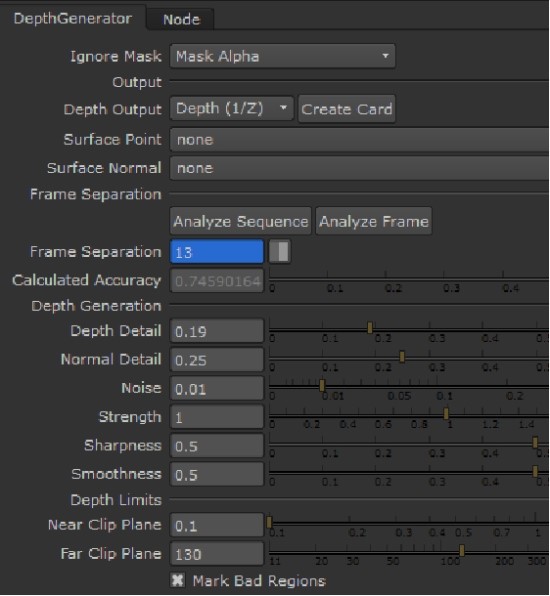This screenshot has width=550, height=596.
Task: Click the Far Clip Plane slider handle
Action: [462, 550]
